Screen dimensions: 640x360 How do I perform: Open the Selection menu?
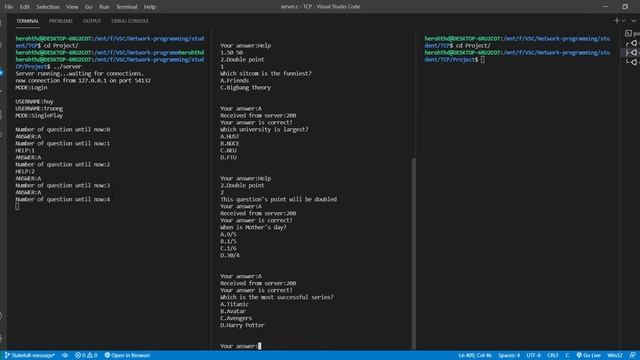coord(48,7)
